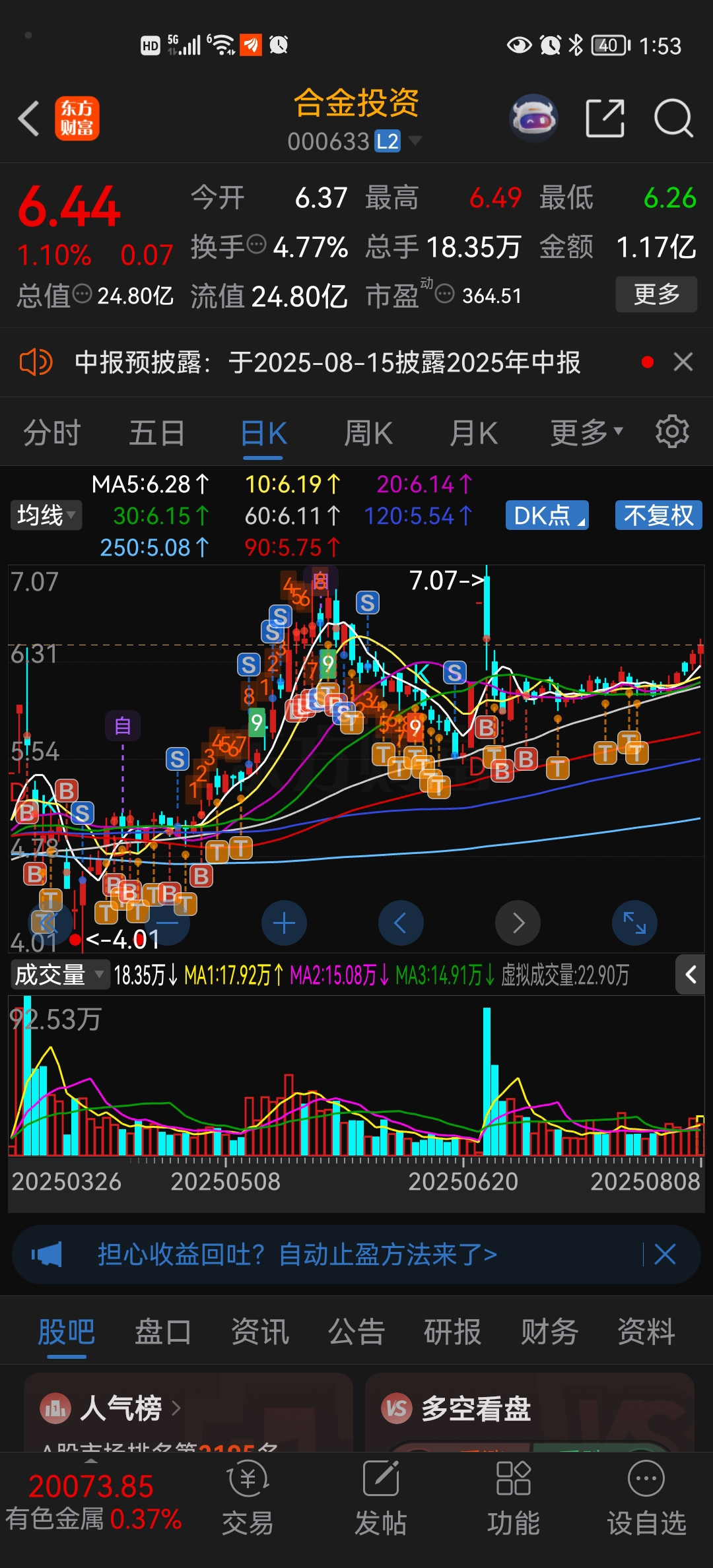
Task: Tap battery indicator in status bar
Action: pyautogui.click(x=611, y=46)
